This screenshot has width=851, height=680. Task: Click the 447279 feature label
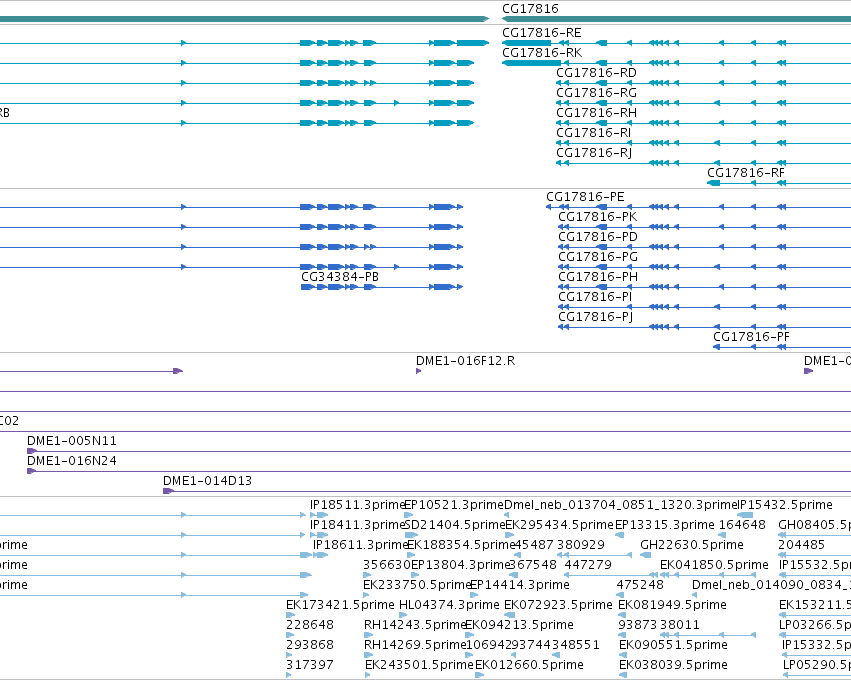pos(588,565)
